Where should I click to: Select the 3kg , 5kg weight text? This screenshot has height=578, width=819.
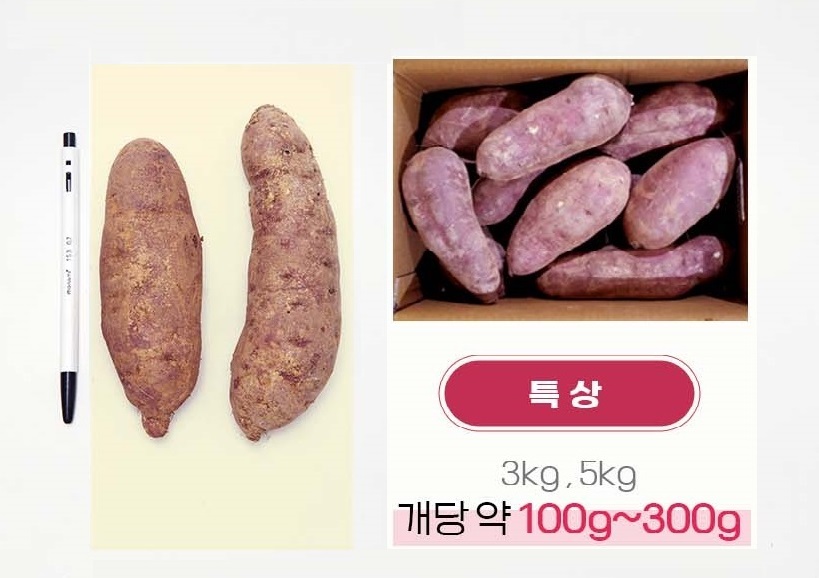click(x=568, y=476)
